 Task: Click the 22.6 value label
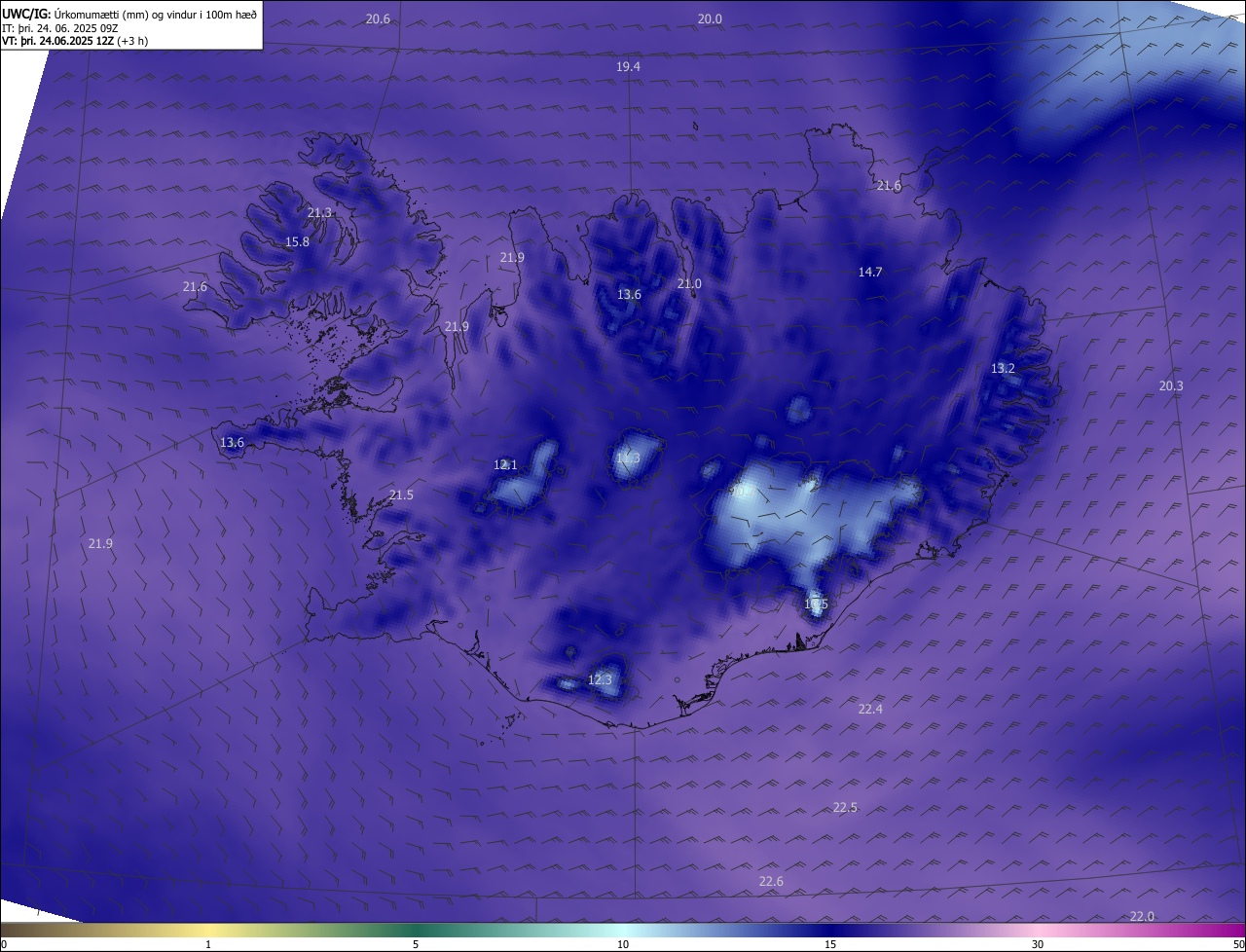click(771, 882)
